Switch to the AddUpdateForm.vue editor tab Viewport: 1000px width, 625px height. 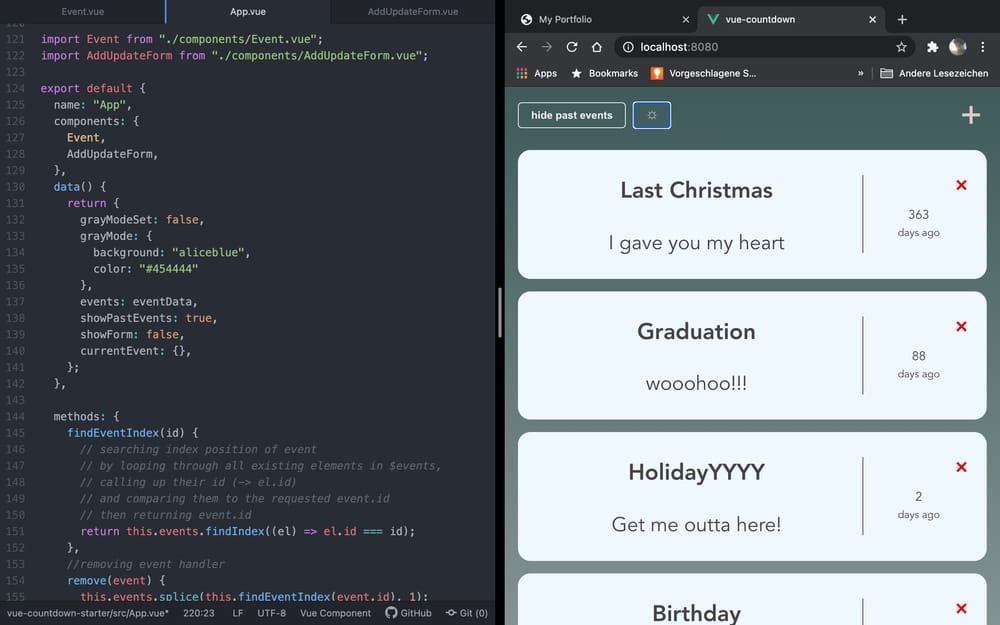[413, 11]
